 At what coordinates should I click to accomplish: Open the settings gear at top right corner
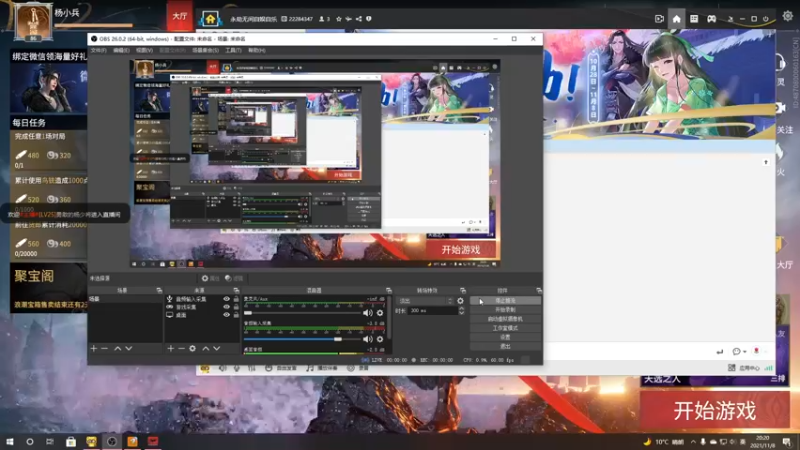point(788,16)
